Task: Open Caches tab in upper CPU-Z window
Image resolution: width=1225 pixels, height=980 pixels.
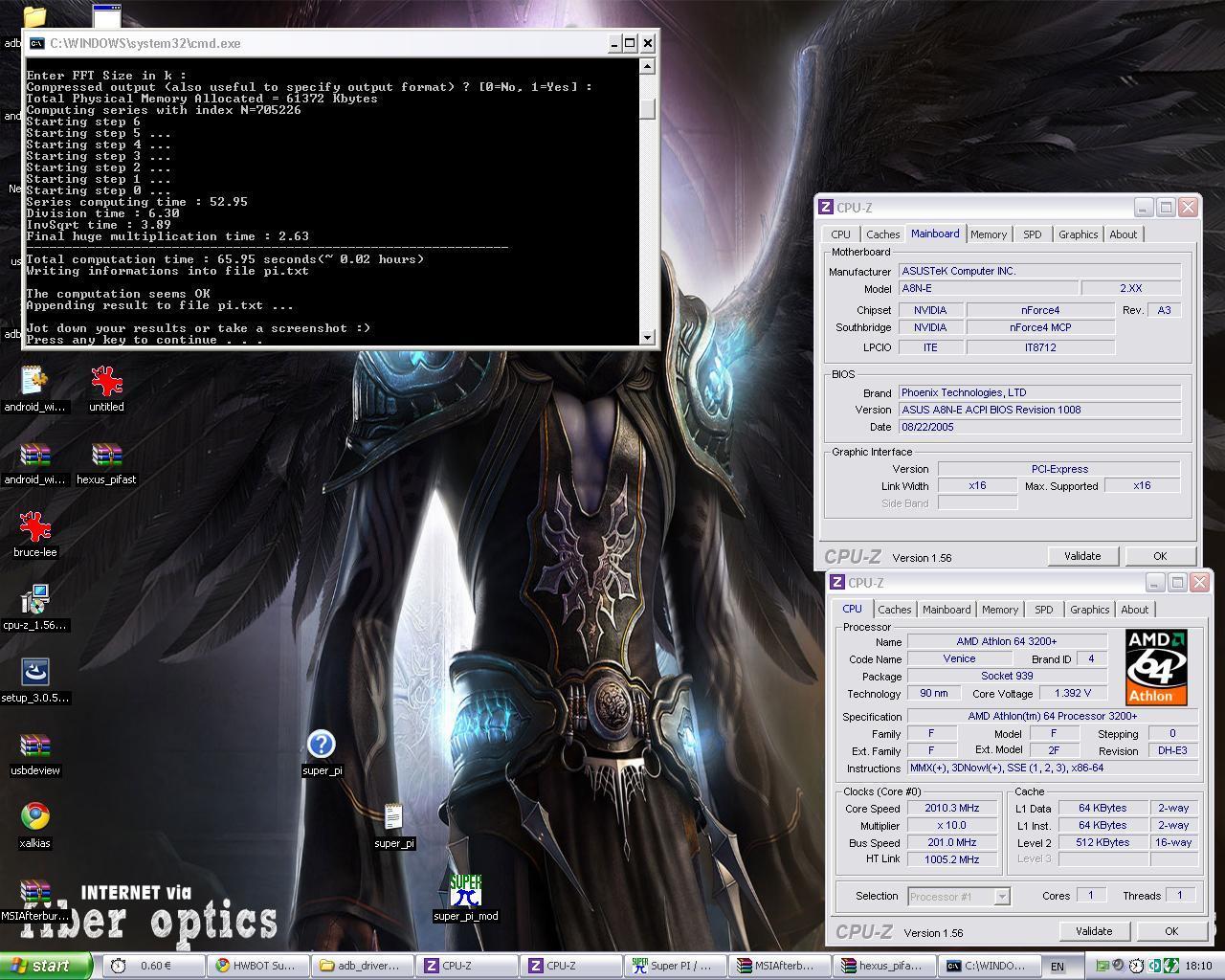Action: pos(882,234)
